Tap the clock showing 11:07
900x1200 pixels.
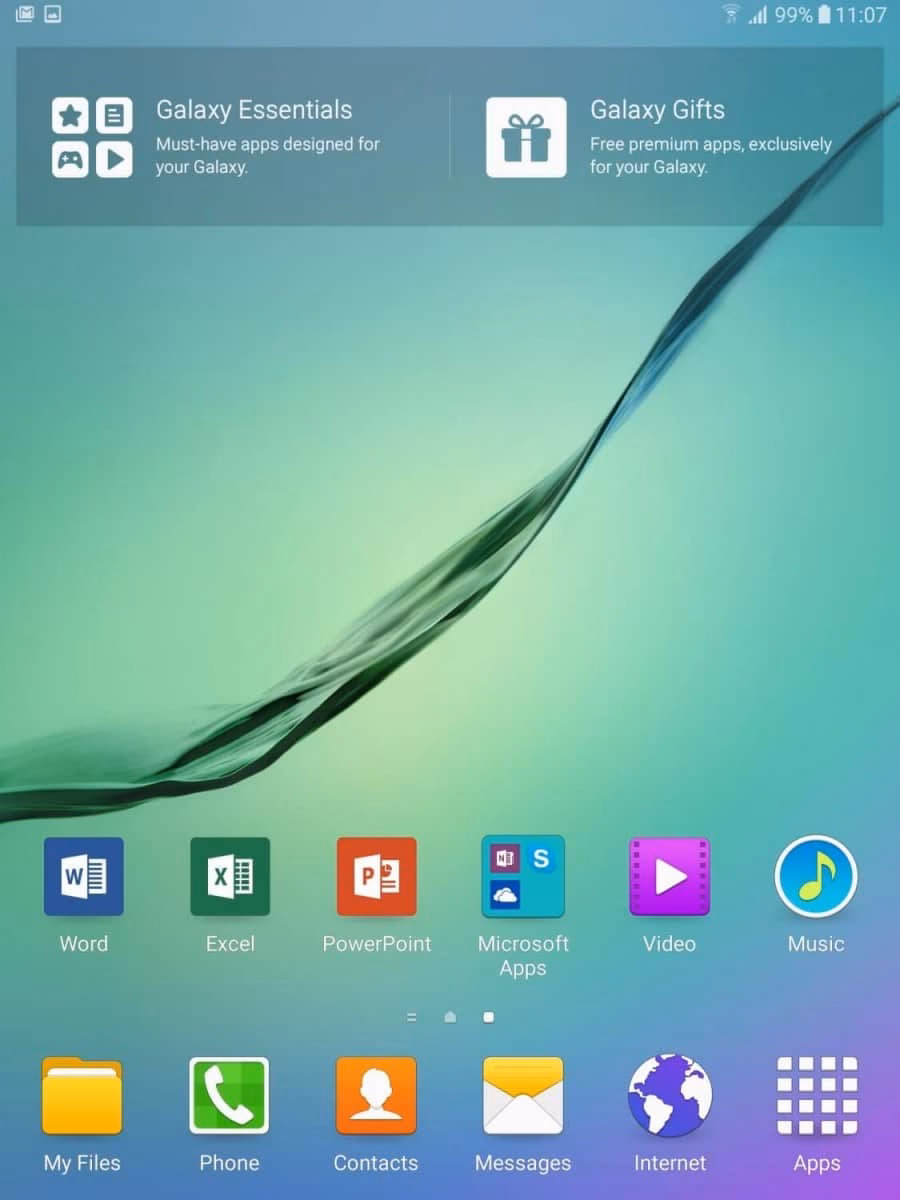click(x=861, y=15)
